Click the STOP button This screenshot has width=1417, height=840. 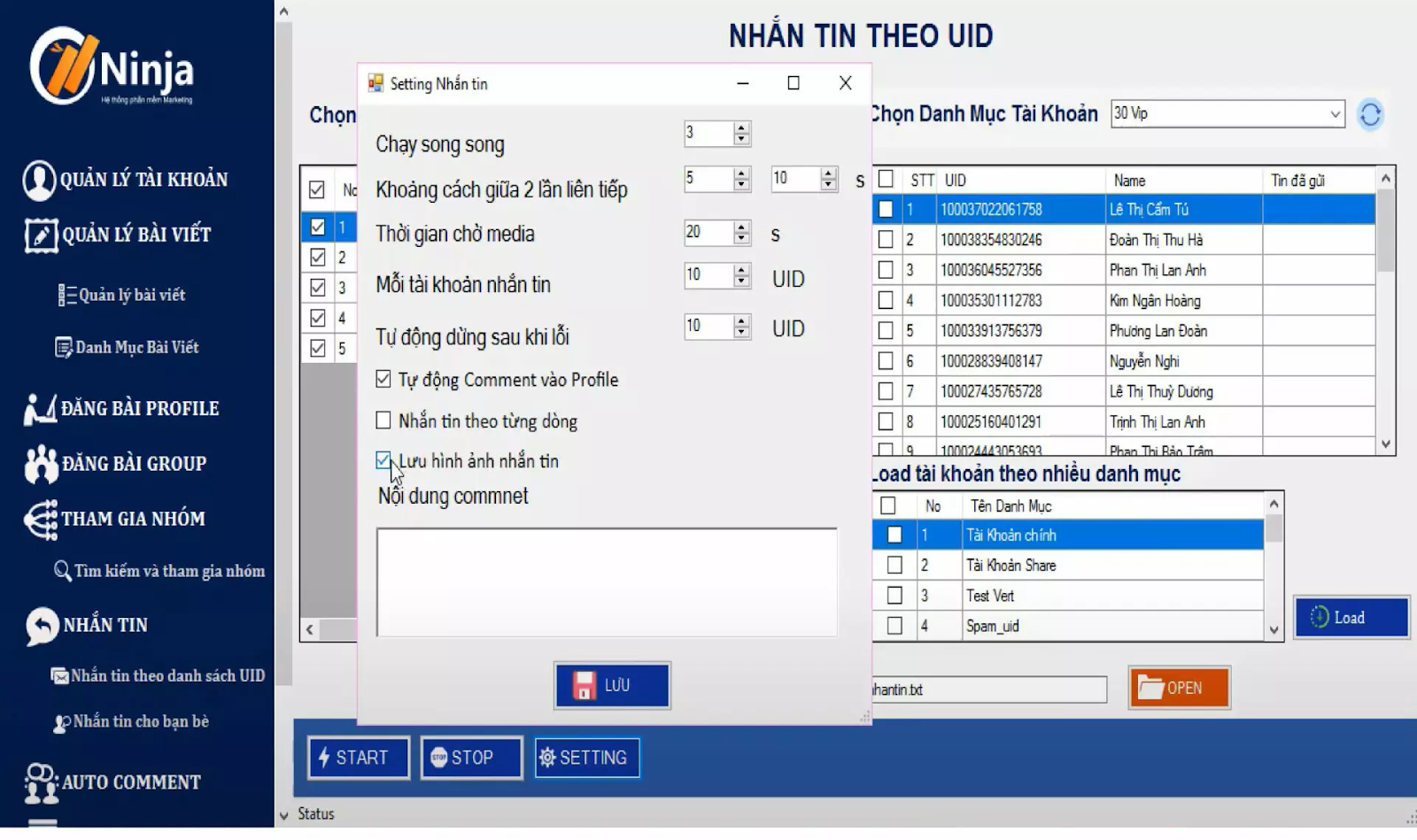(x=471, y=758)
